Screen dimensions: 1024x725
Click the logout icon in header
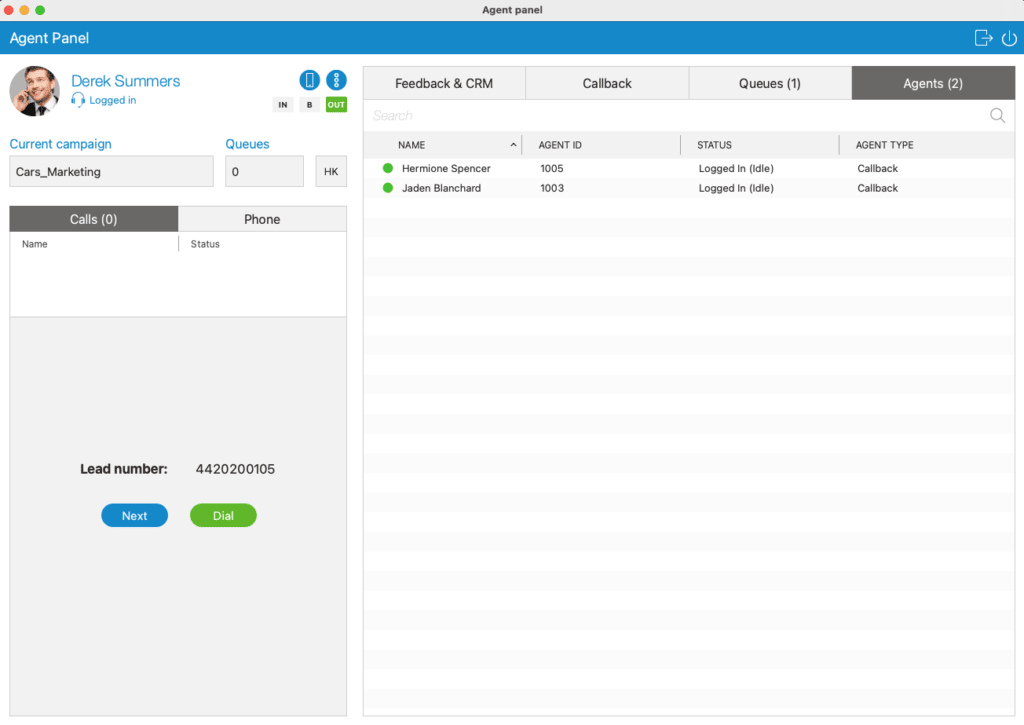[983, 38]
